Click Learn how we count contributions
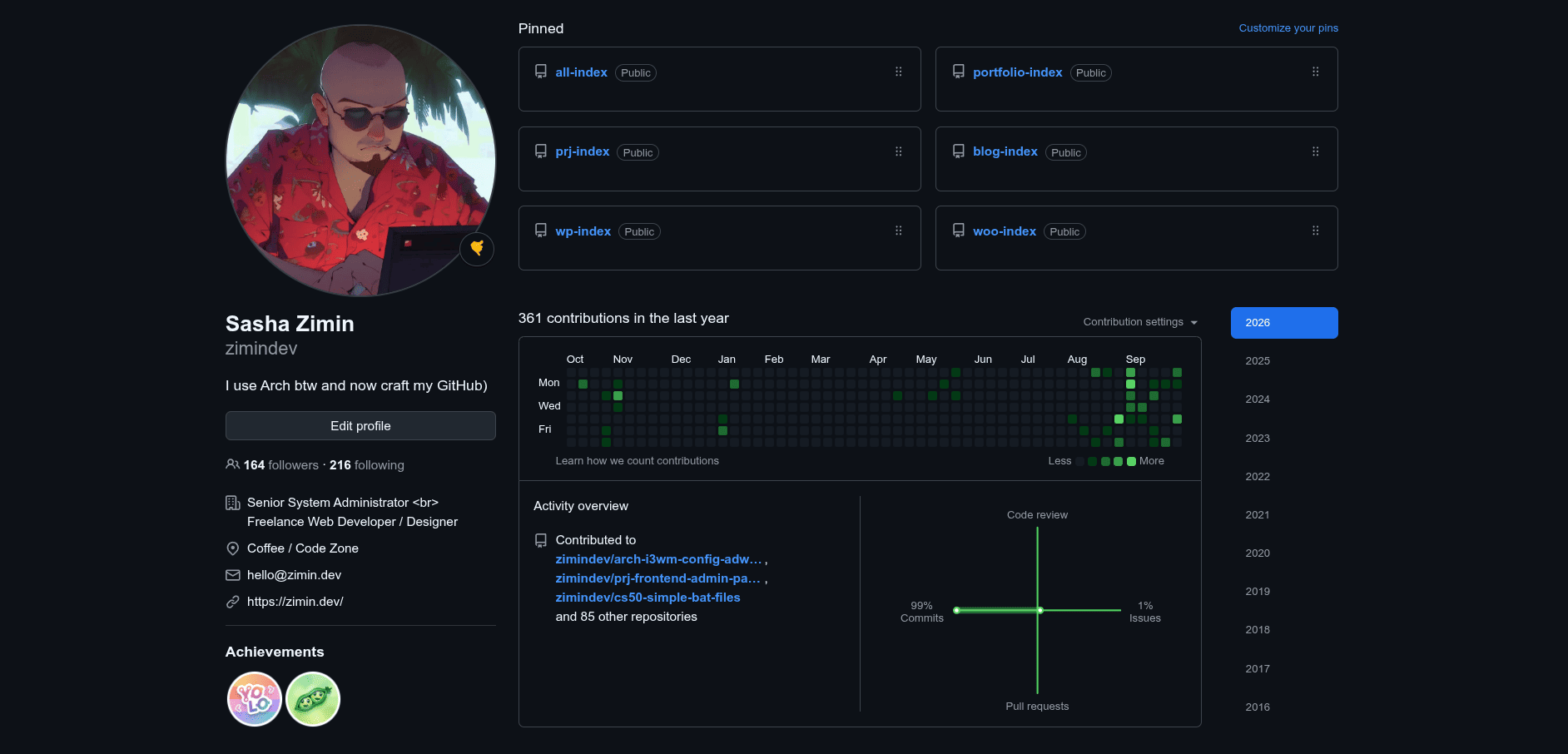This screenshot has height=754, width=1568. (637, 461)
